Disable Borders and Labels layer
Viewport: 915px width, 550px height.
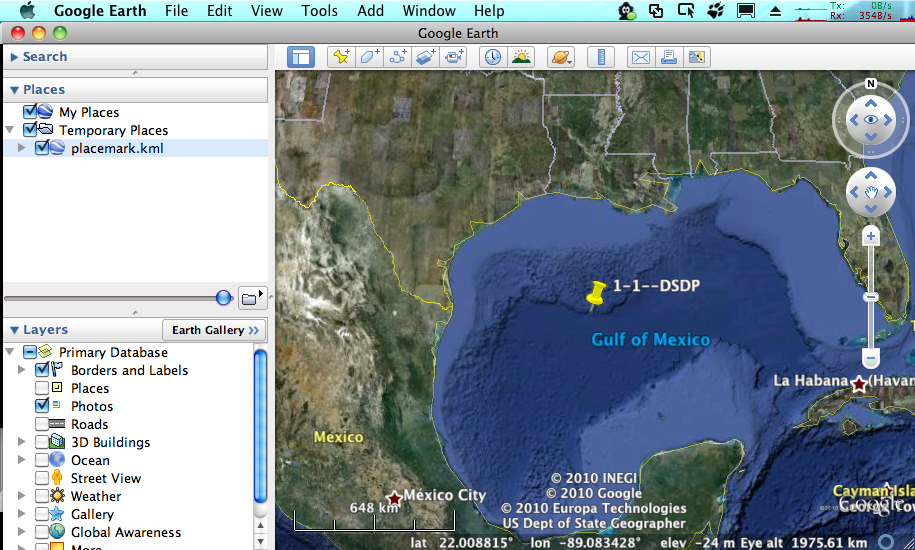point(42,369)
